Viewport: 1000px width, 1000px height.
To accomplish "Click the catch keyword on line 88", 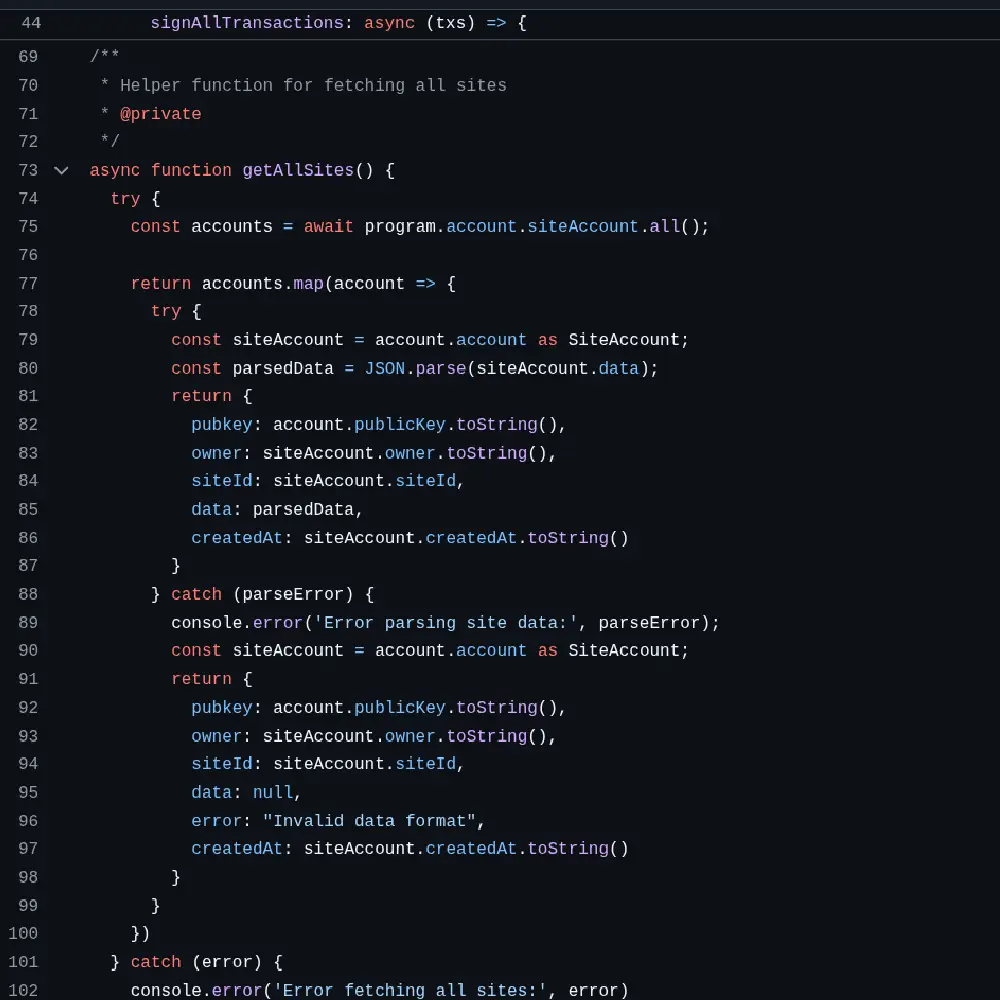I will pos(196,594).
